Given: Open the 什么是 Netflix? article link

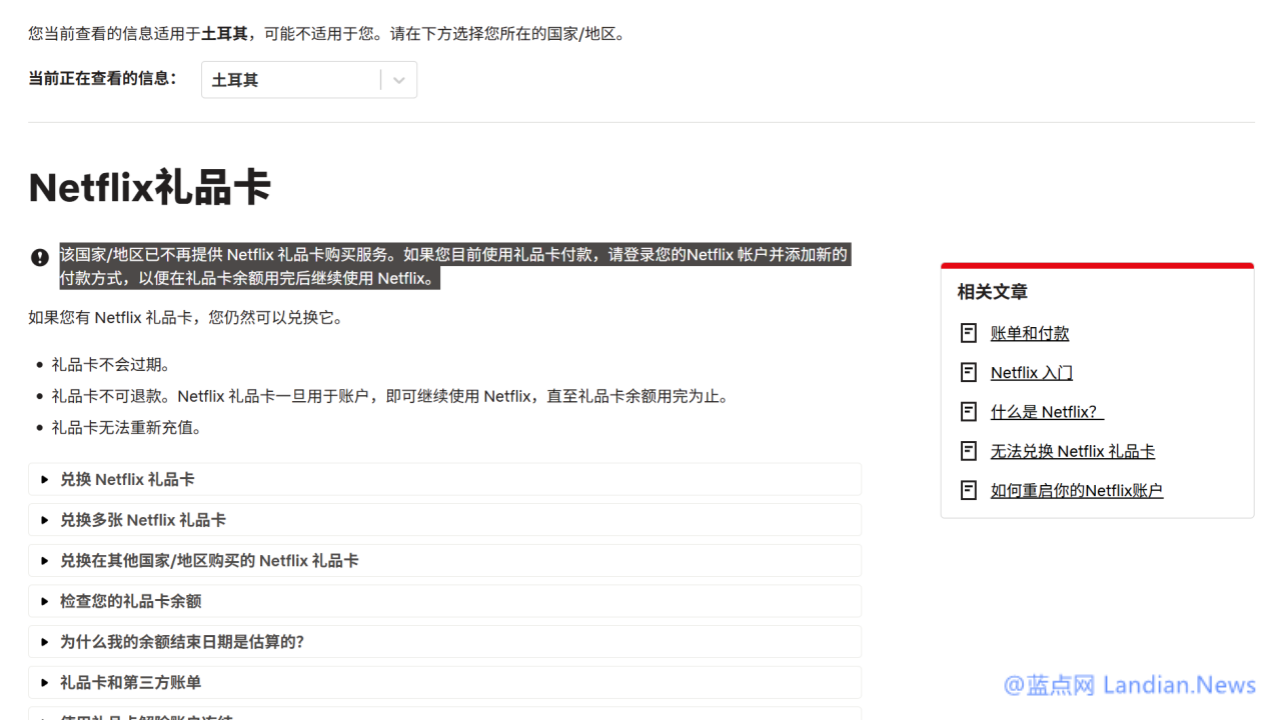Looking at the screenshot, I should click(1047, 411).
